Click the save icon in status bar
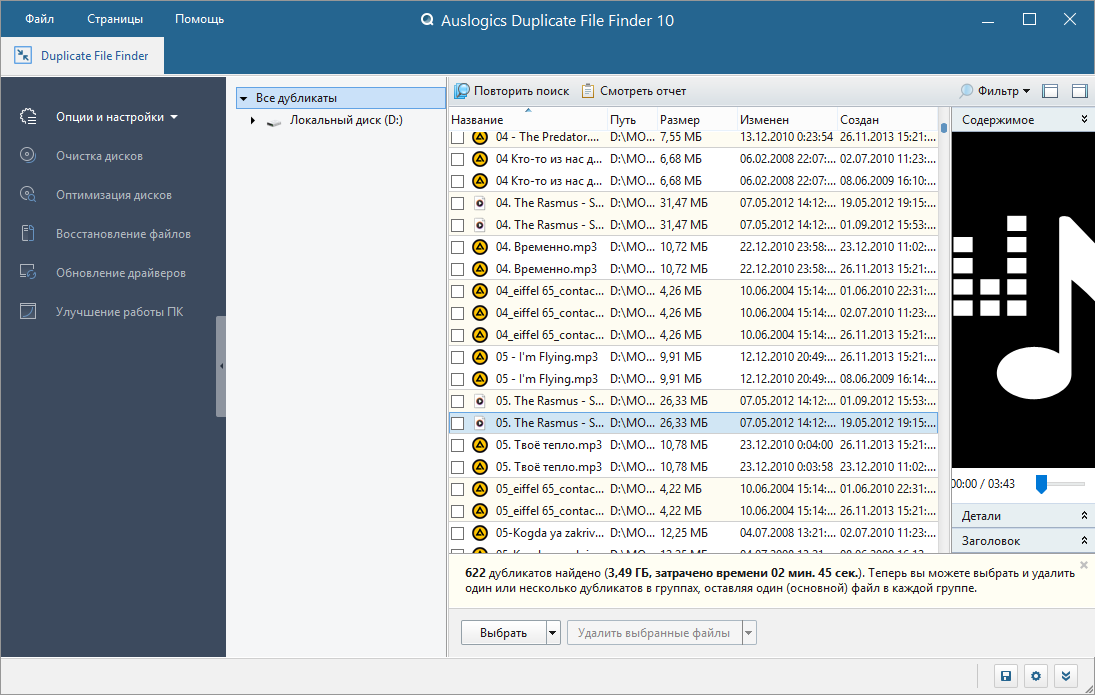The image size is (1095, 695). [1006, 675]
